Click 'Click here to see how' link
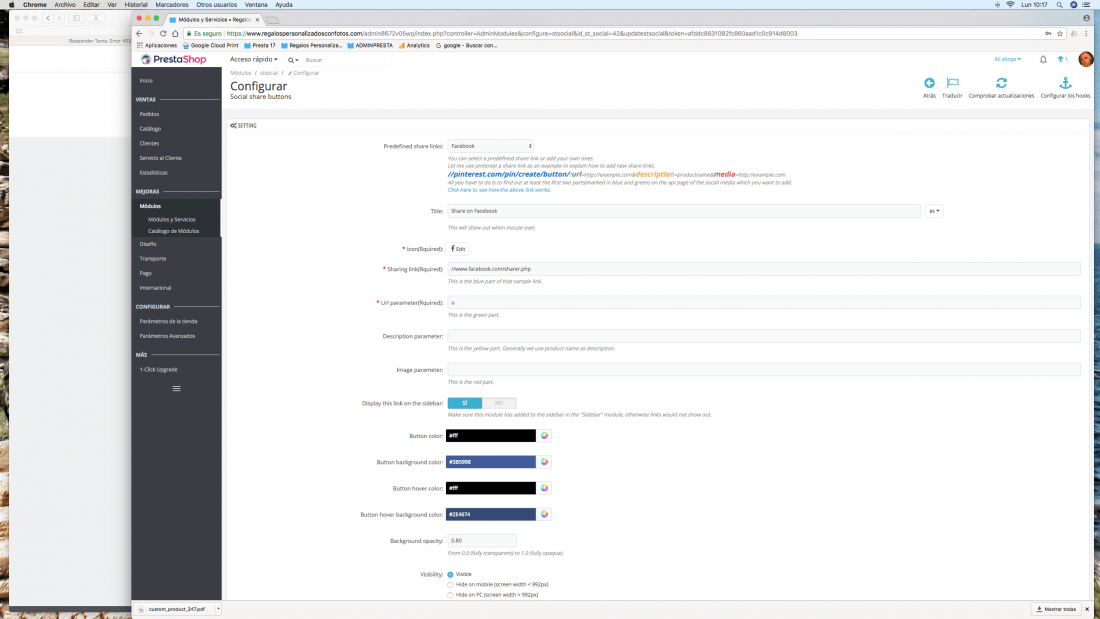Image resolution: width=1100 pixels, height=619 pixels. 499,190
